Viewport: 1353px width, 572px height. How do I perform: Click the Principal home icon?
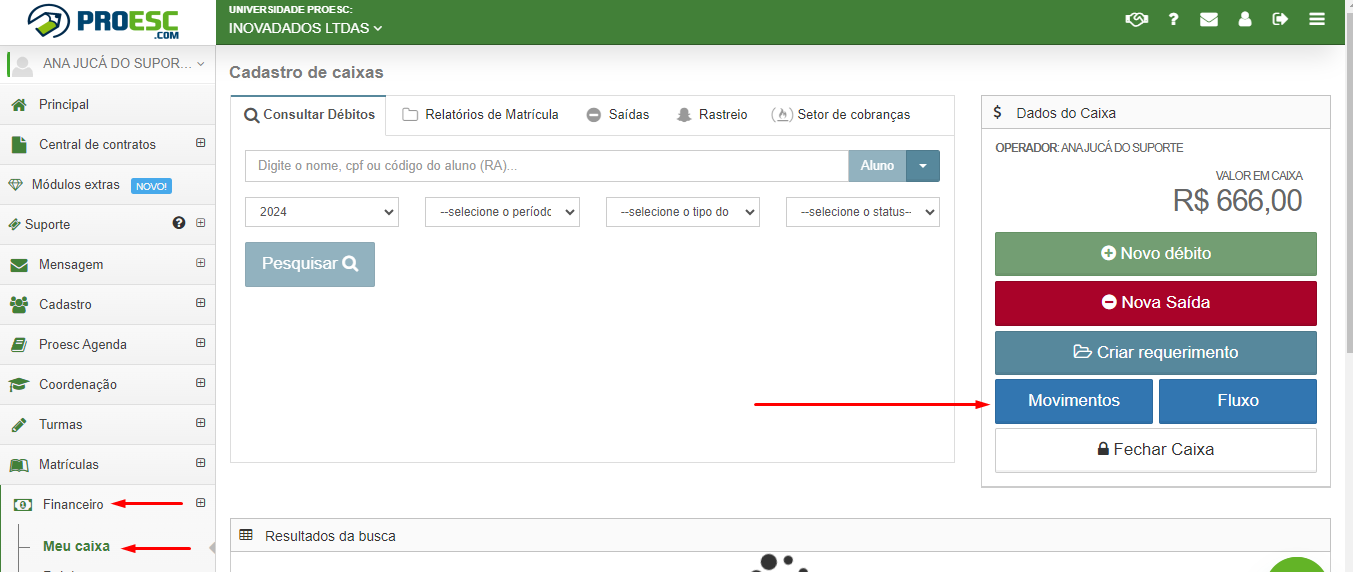[x=18, y=105]
